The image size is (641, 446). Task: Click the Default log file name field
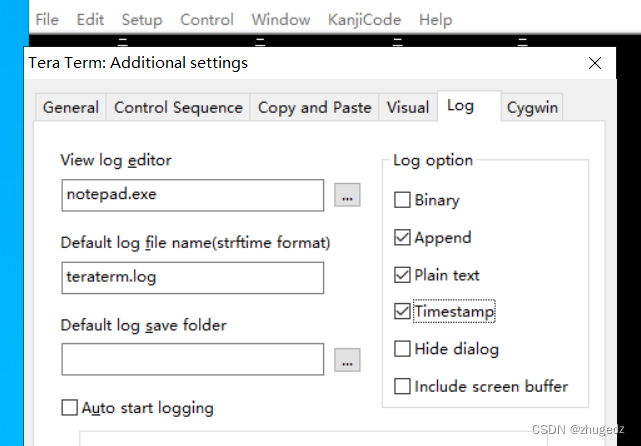(193, 278)
